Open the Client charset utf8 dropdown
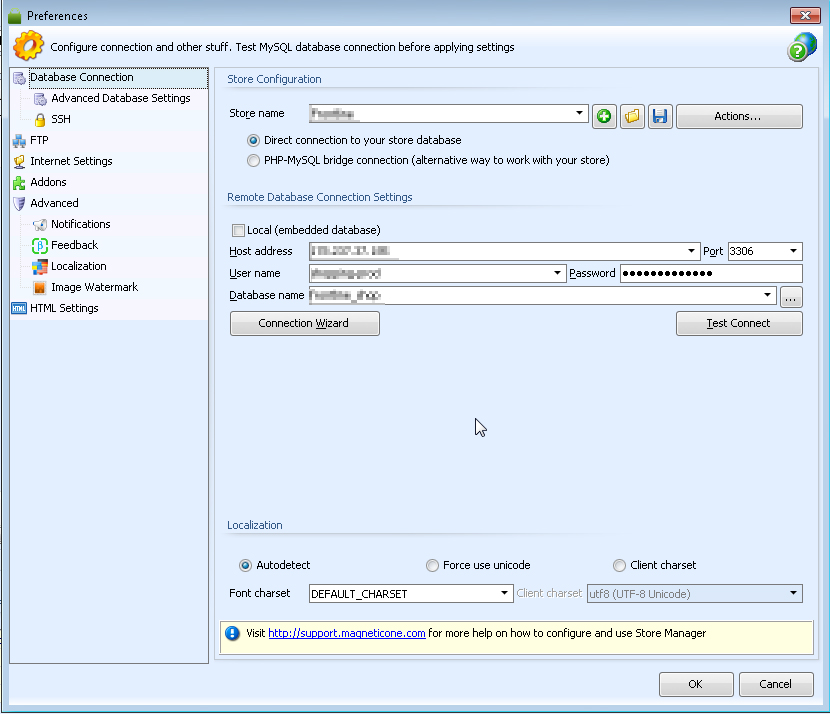This screenshot has height=714, width=830. tap(793, 593)
